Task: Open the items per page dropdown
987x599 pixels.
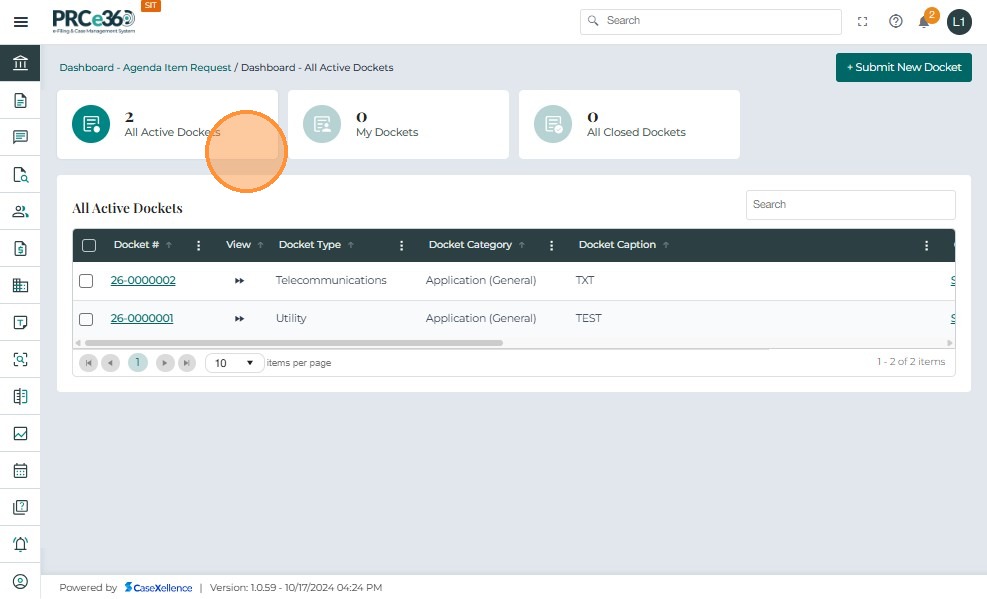Action: (x=235, y=363)
